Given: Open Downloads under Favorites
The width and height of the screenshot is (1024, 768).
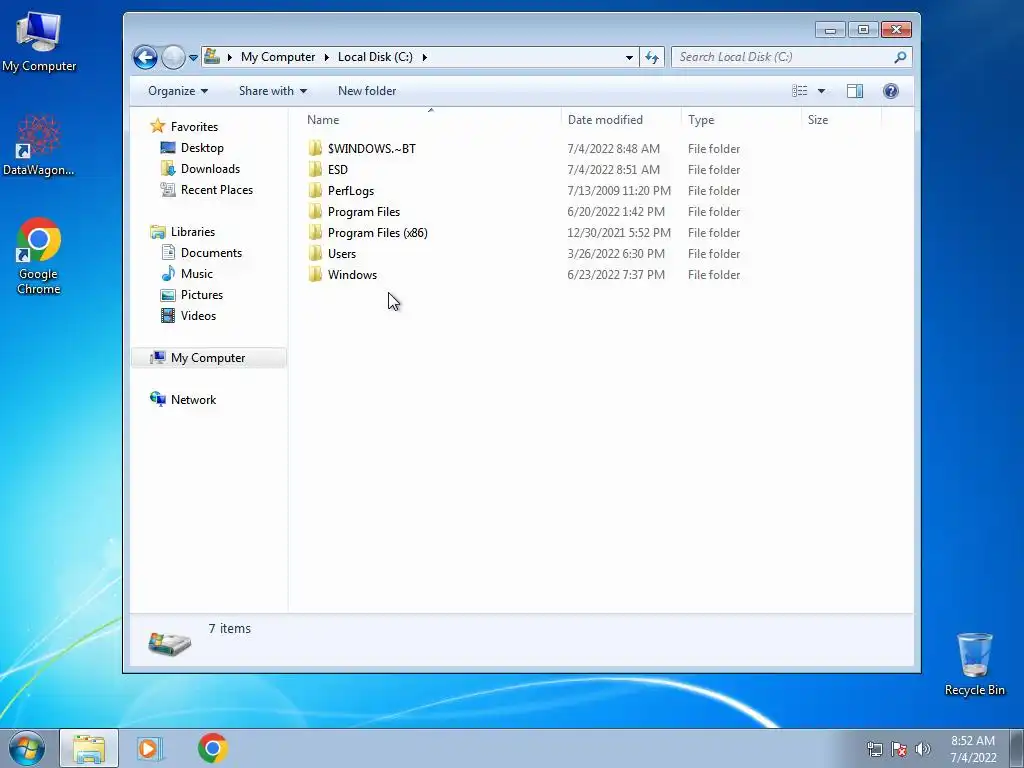Looking at the screenshot, I should (210, 168).
